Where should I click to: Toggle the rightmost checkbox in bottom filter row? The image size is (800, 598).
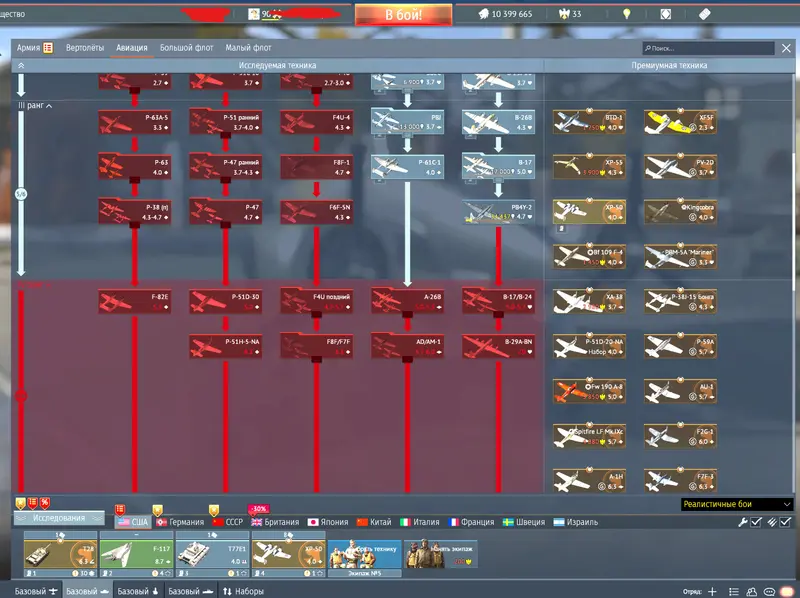785,522
